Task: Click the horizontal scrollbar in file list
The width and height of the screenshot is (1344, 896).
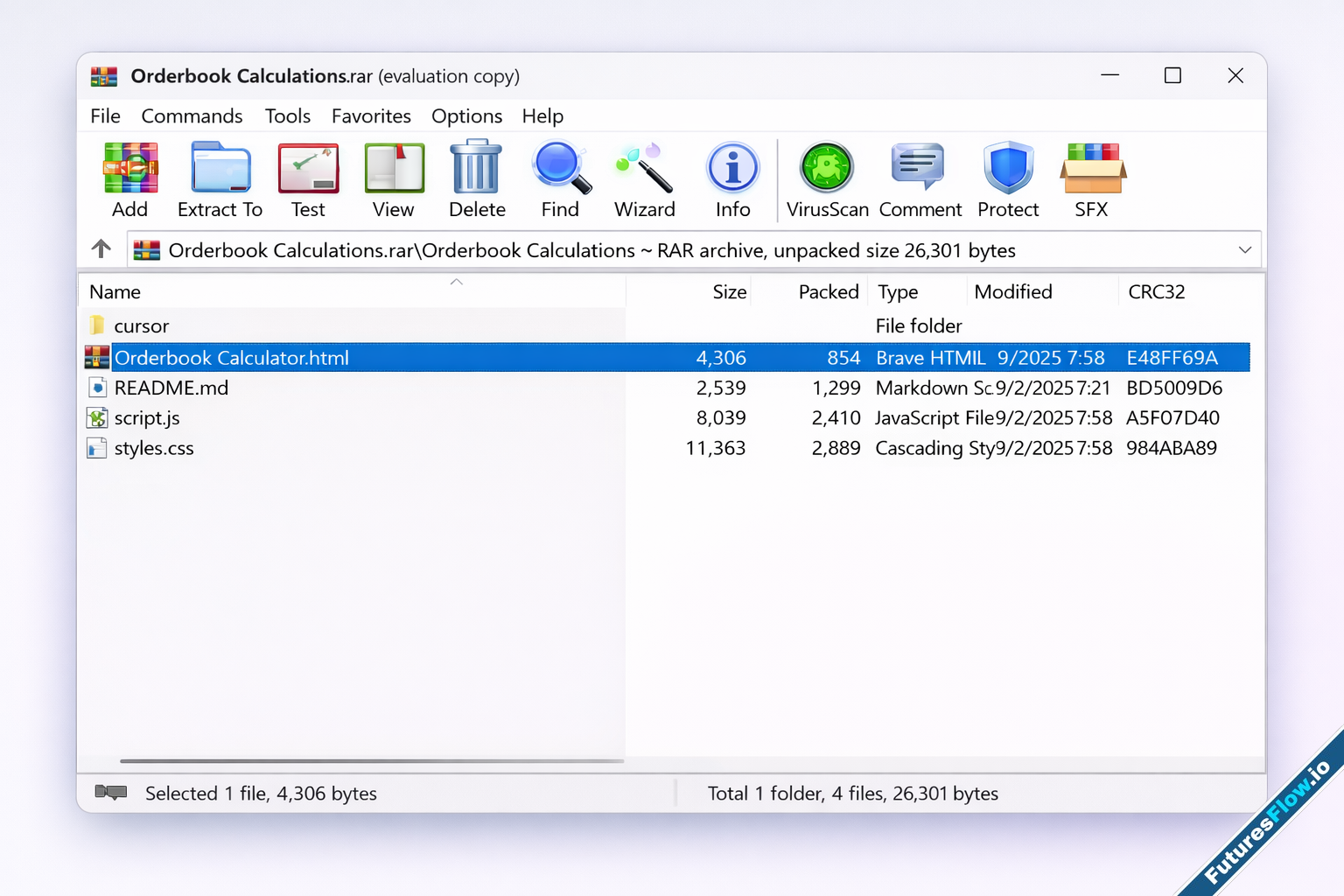Action: coord(371,761)
